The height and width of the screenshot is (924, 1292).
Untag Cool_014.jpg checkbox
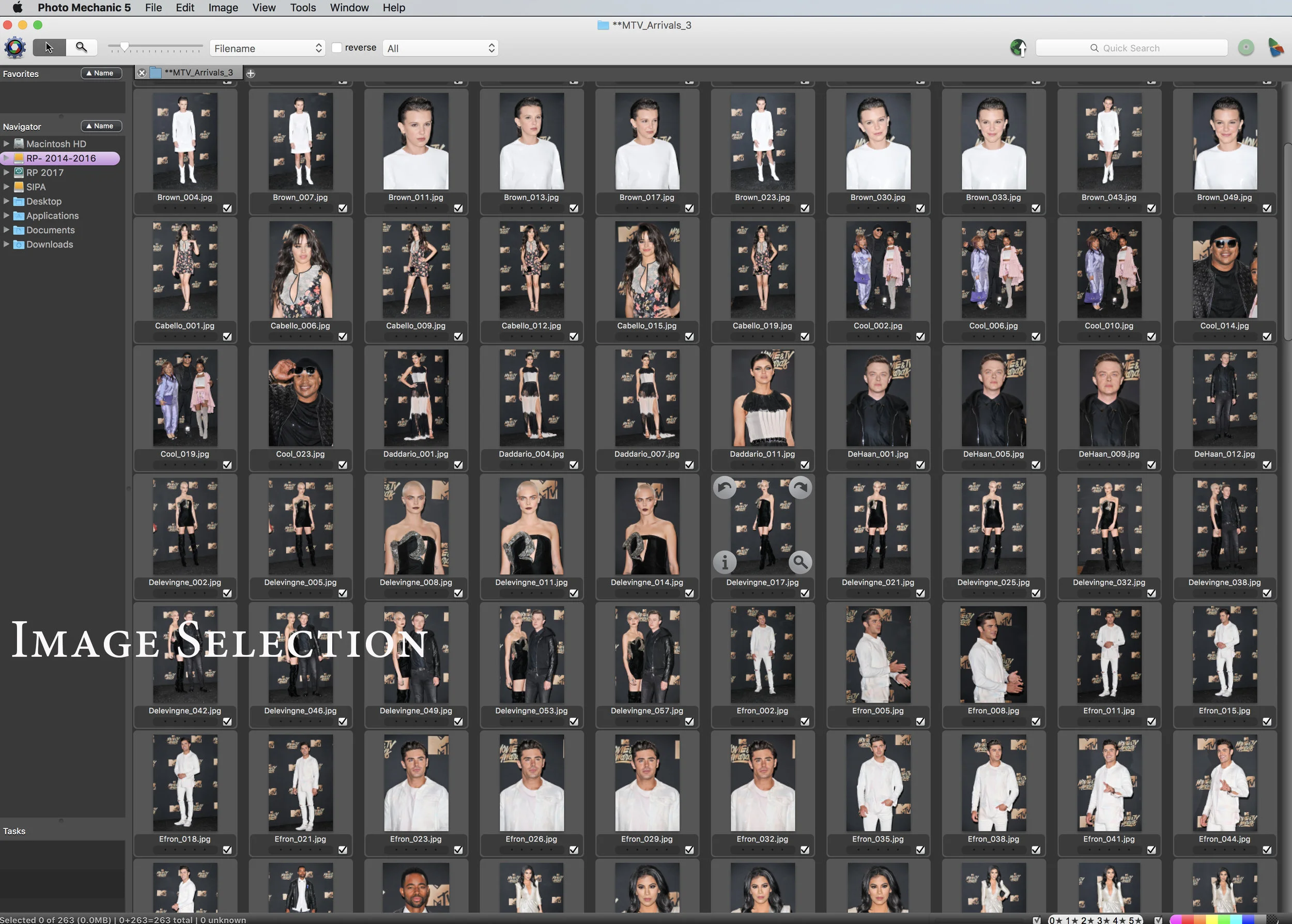(1266, 337)
